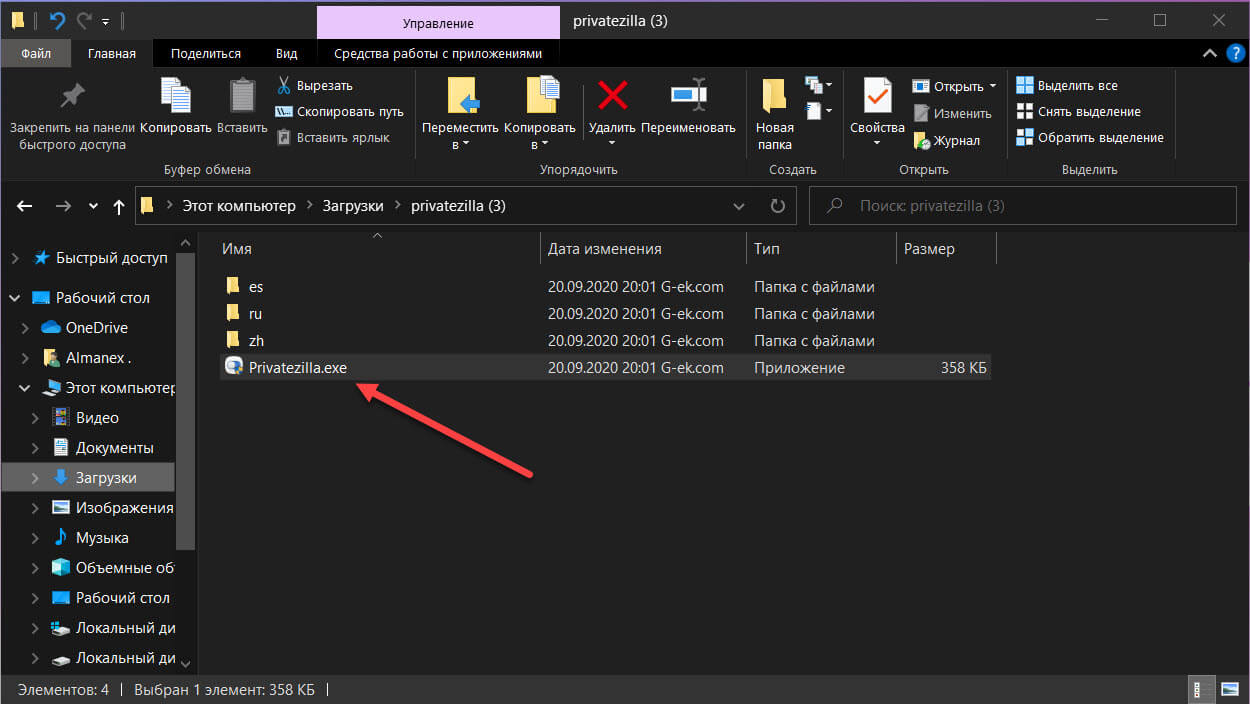Switch to the Вид ribbon tab
The height and width of the screenshot is (704, 1250).
[287, 53]
